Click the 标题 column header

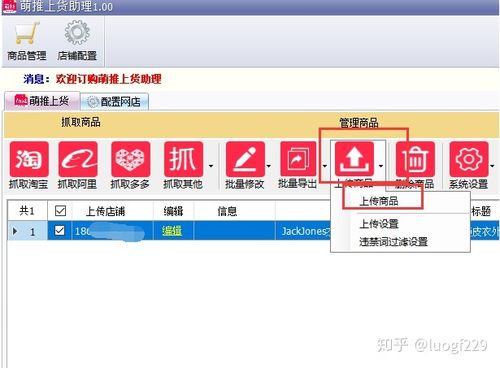(481, 211)
